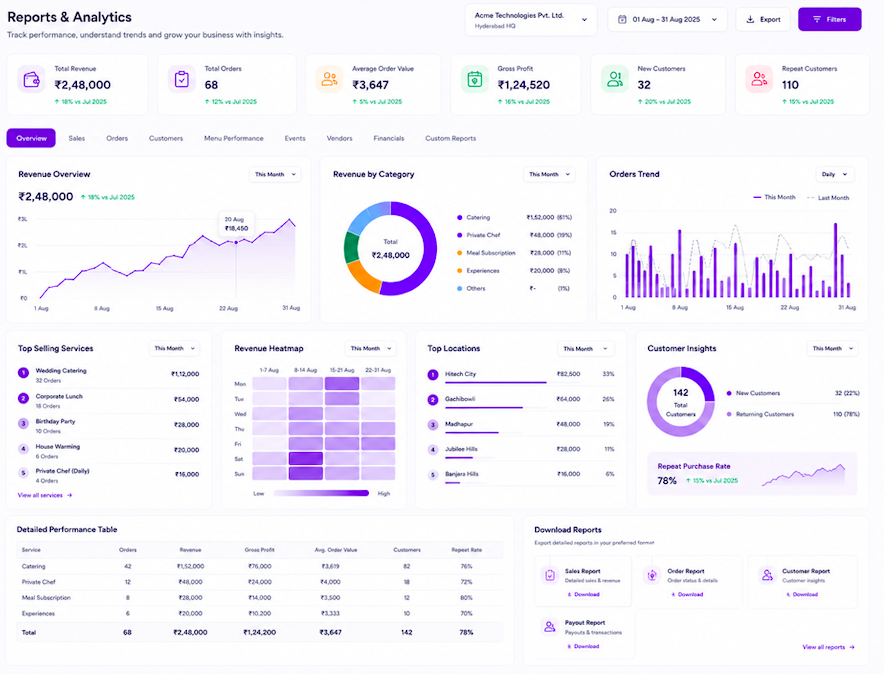Click the Last Month legend in Orders Trend
The height and width of the screenshot is (674, 884).
coord(828,198)
